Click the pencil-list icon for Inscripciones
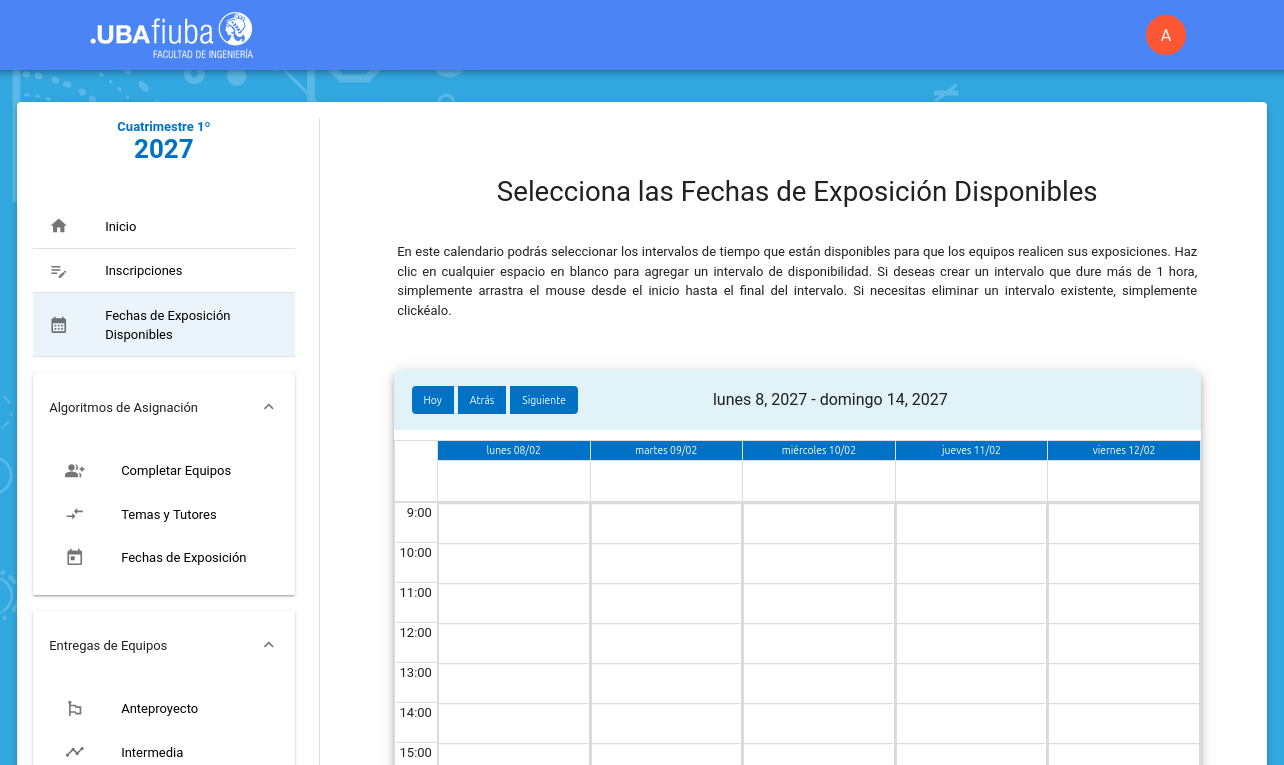Viewport: 1284px width, 765px height. coord(59,271)
